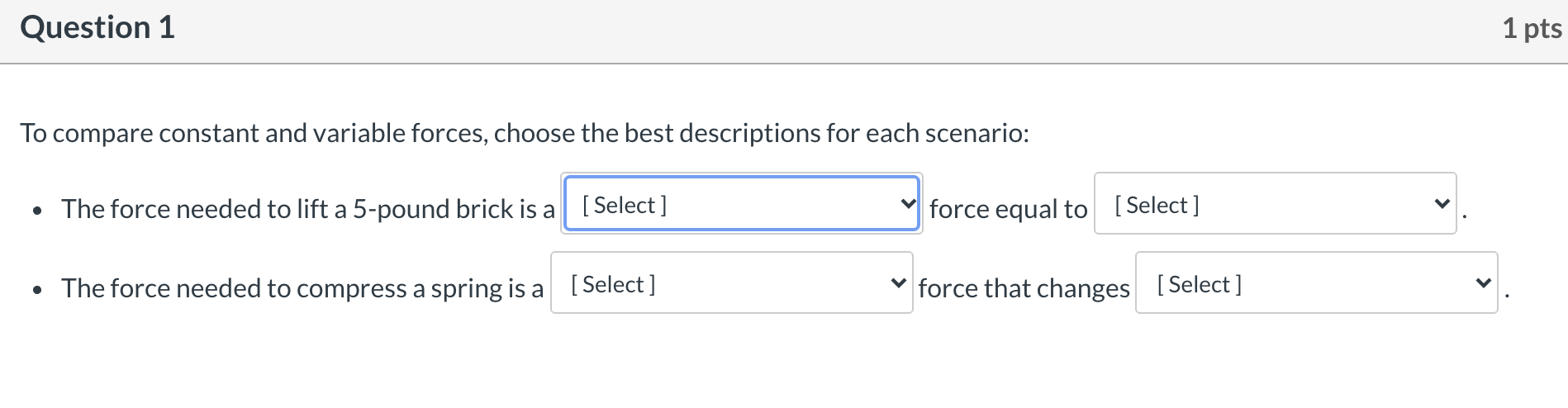Open the dropdown after '5-pound brick is a'
Image resolution: width=1568 pixels, height=408 pixels.
pyautogui.click(x=741, y=204)
